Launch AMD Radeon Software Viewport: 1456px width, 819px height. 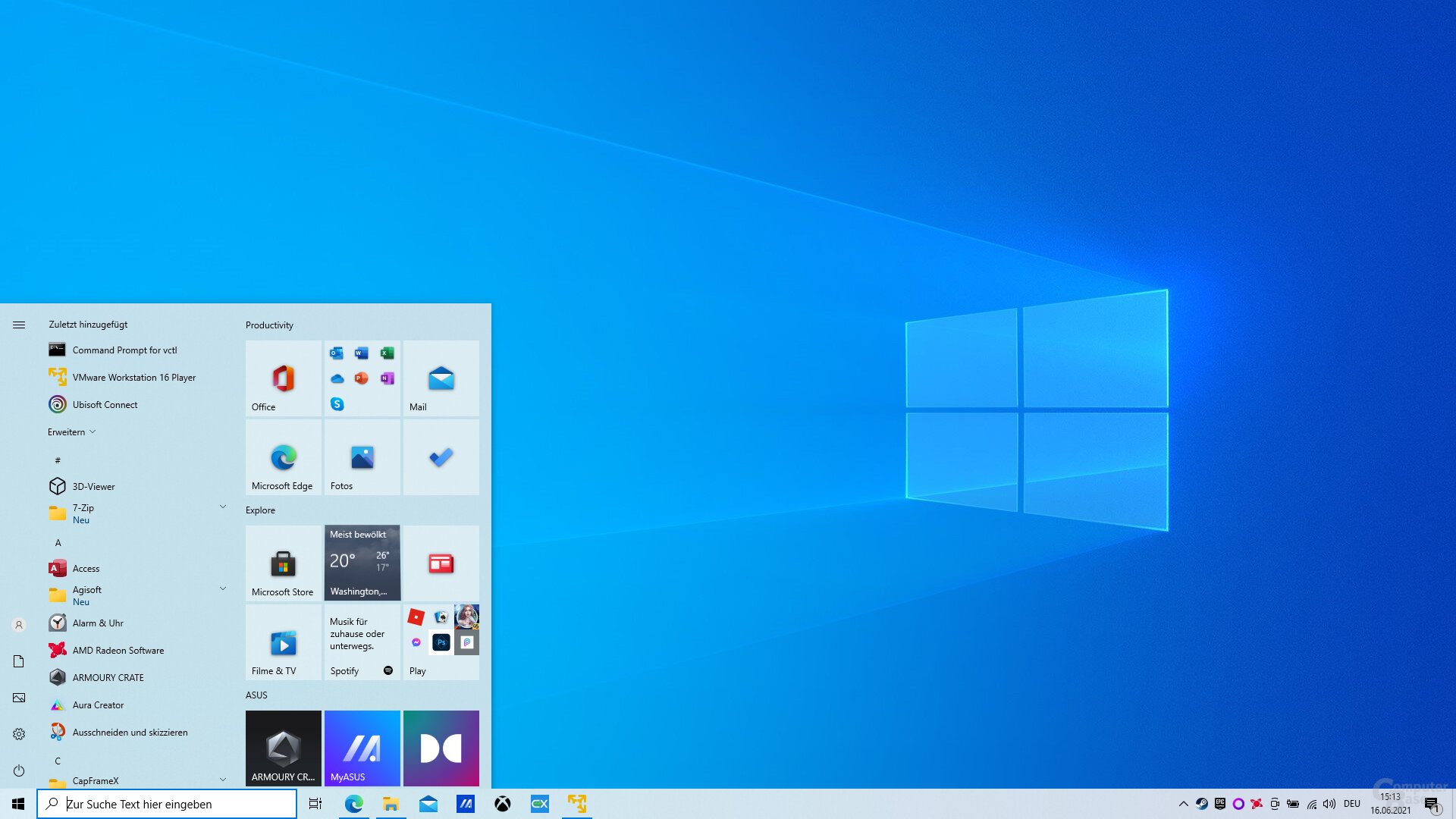coord(136,650)
